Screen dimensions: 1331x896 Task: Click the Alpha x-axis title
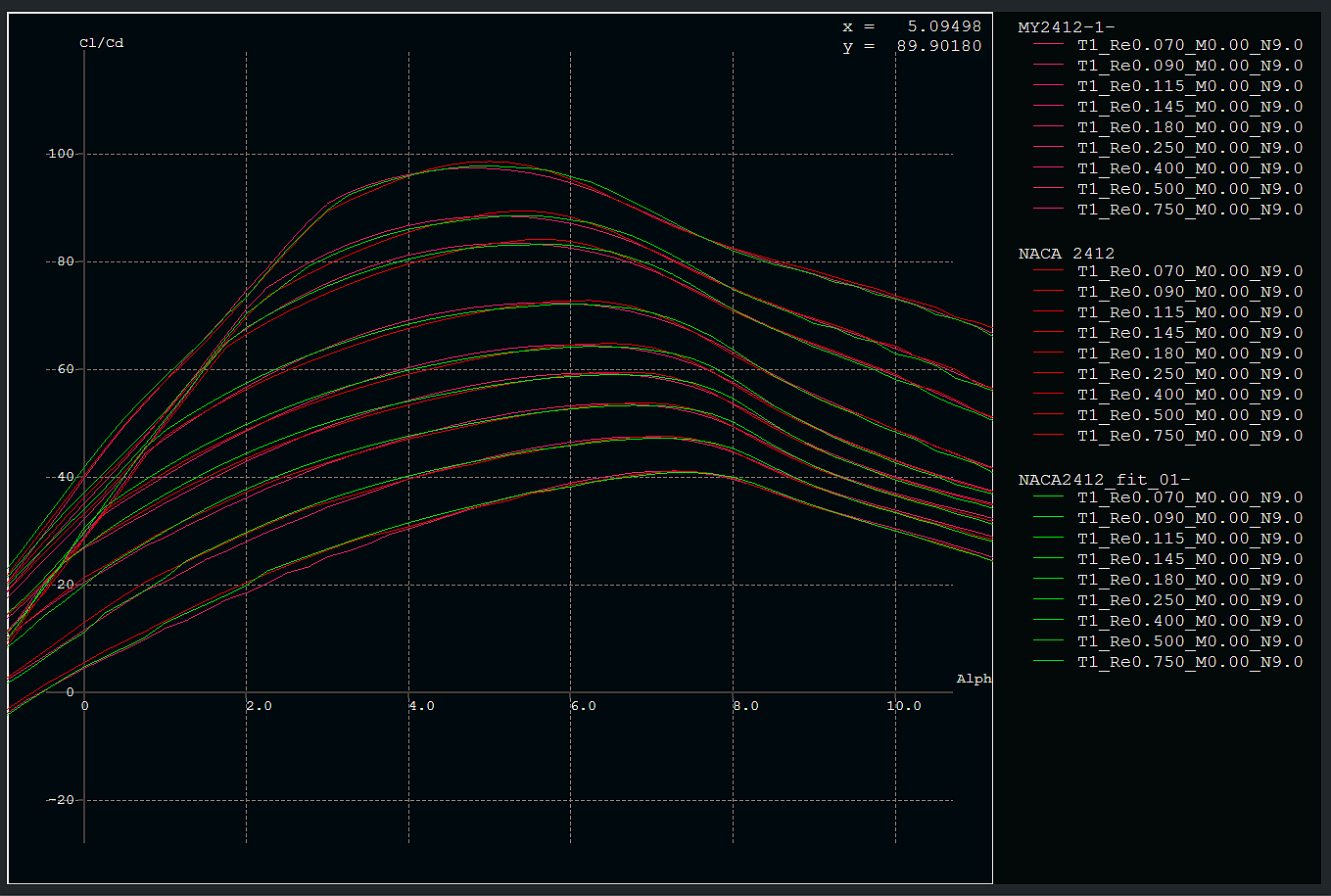click(974, 679)
